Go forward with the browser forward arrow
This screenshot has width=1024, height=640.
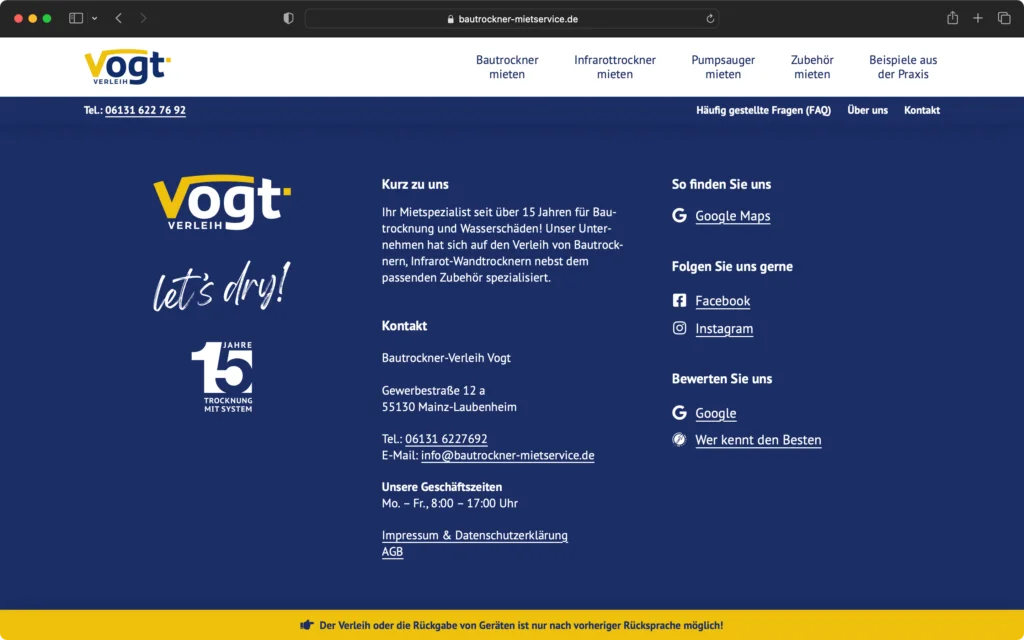pyautogui.click(x=143, y=18)
